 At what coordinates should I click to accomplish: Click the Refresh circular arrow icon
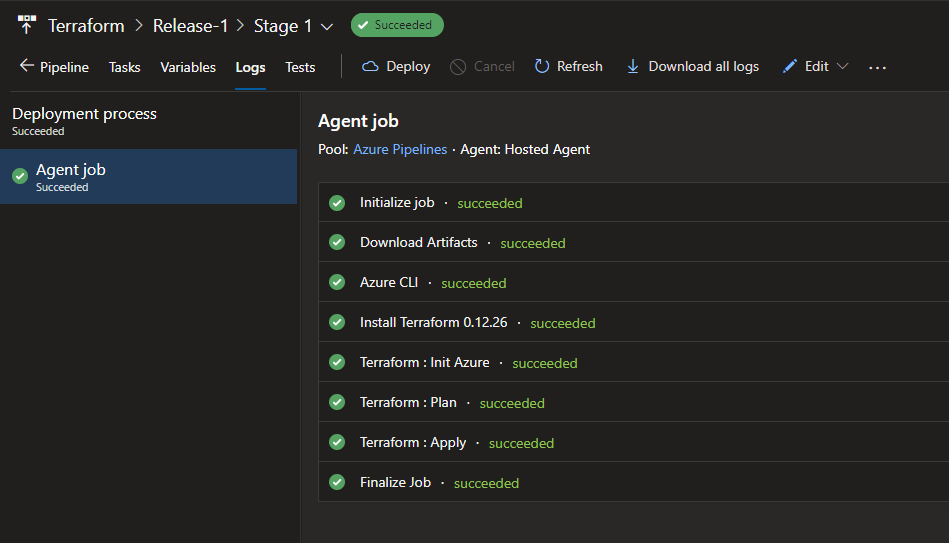[542, 67]
